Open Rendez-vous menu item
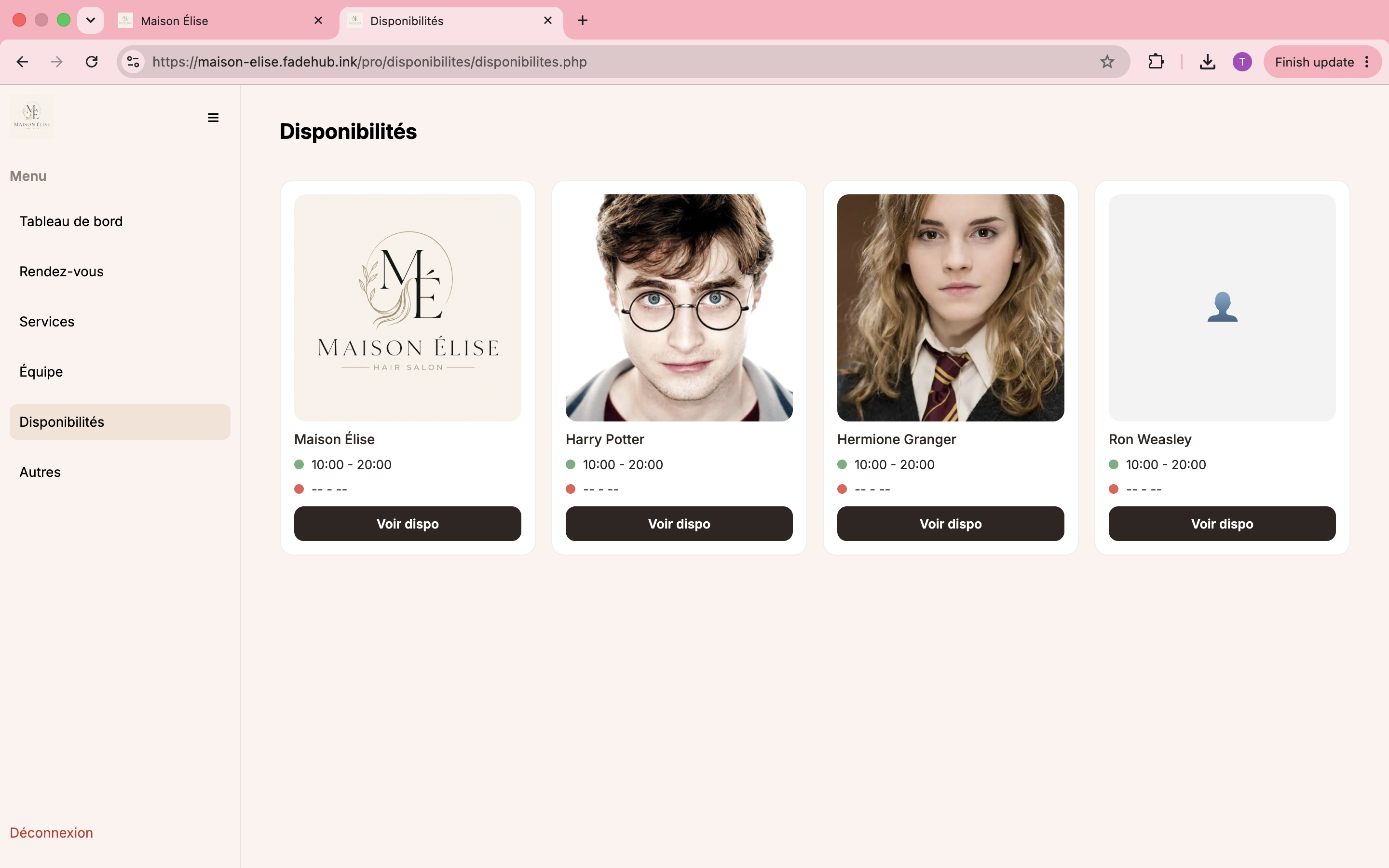Viewport: 1389px width, 868px height. point(120,271)
